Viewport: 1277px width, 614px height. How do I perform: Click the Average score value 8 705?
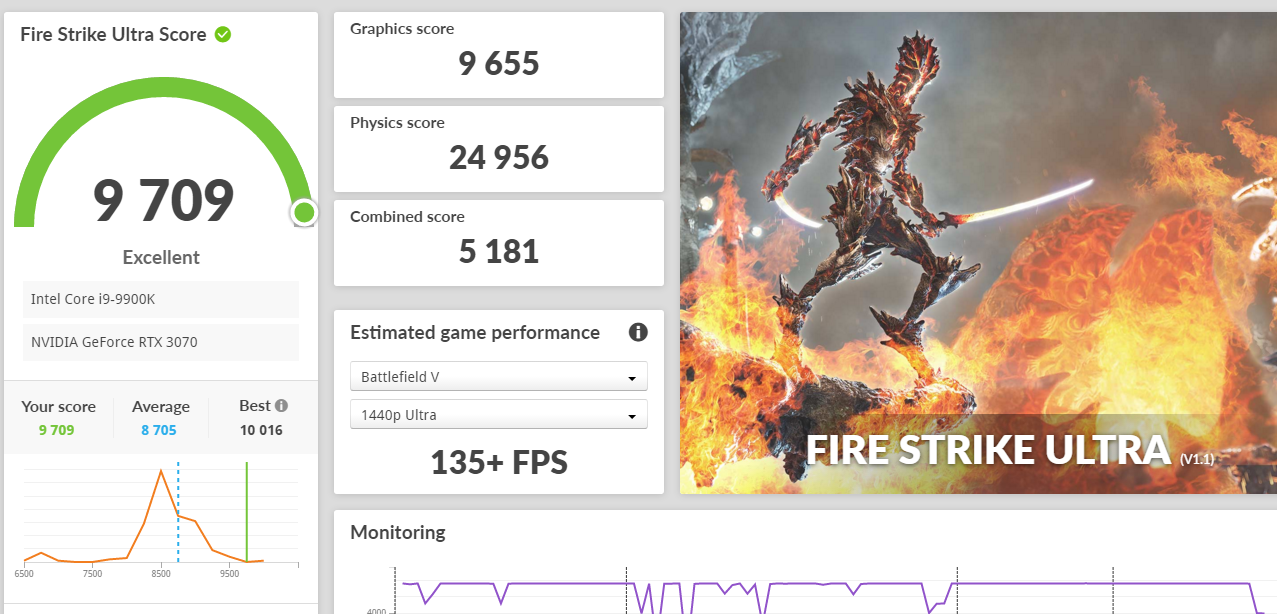160,430
